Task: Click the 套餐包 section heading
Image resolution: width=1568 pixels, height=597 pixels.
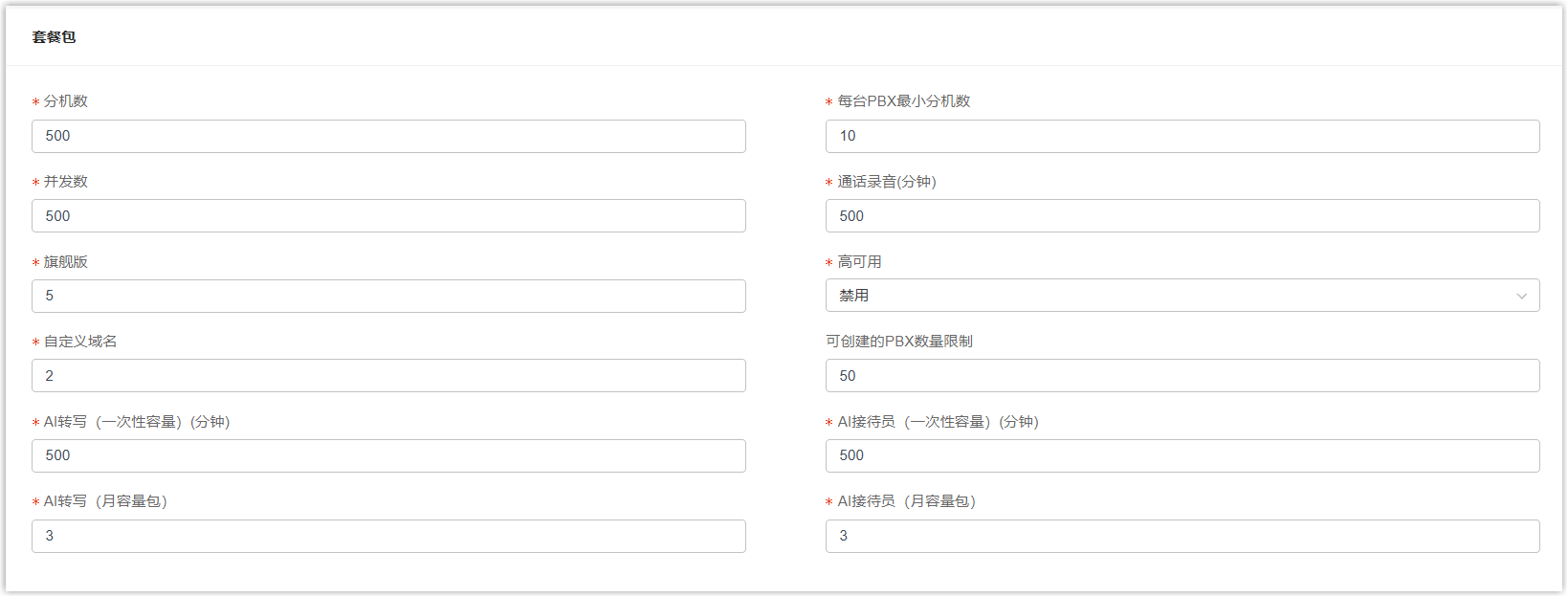Action: pos(54,37)
